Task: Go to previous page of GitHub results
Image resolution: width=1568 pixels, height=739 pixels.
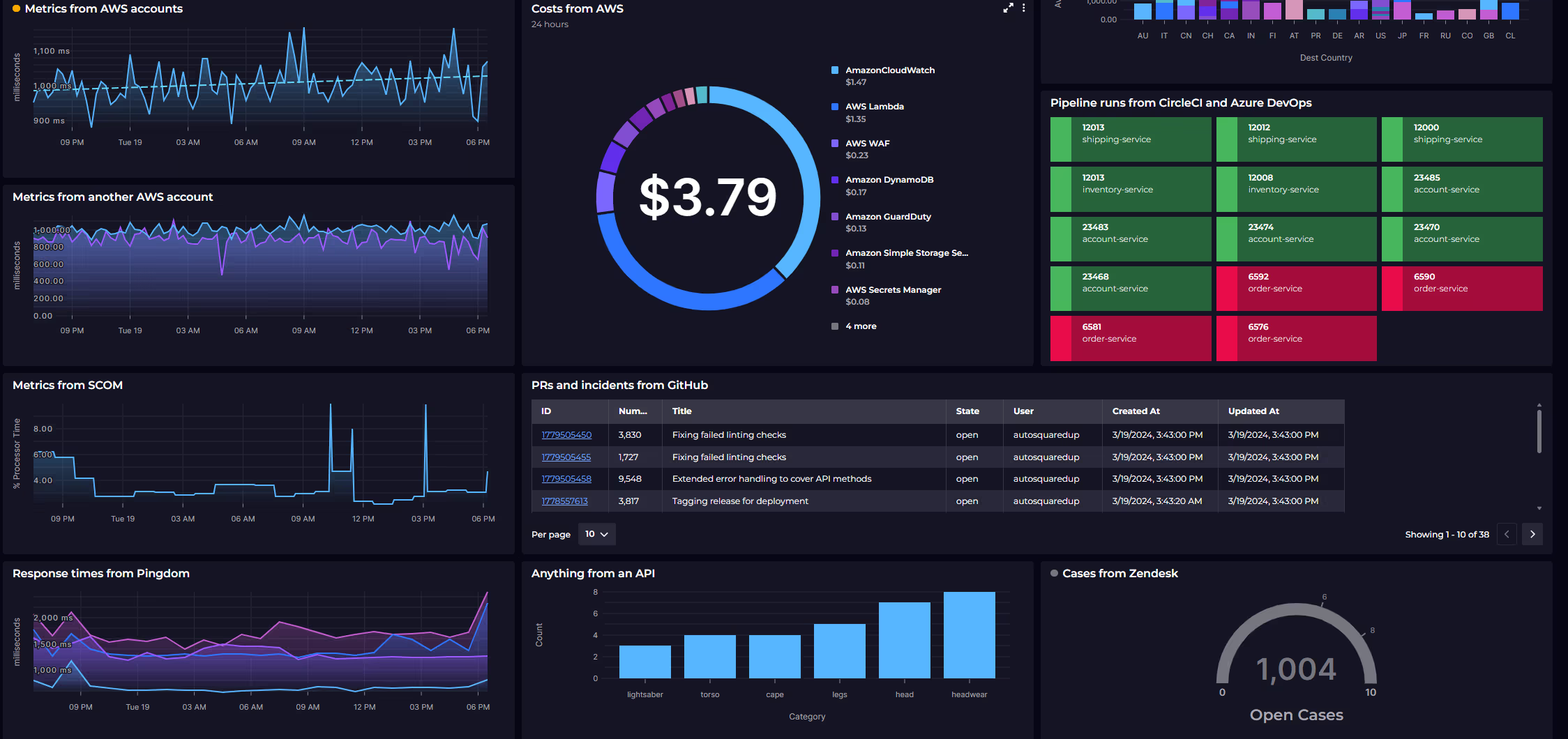Action: (x=1507, y=534)
